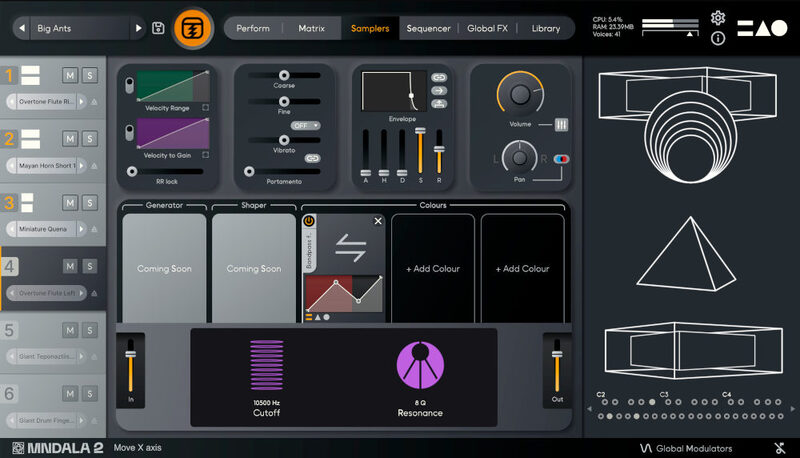800x458 pixels.
Task: Click the lower wireframe box visualizer
Action: tap(693, 350)
